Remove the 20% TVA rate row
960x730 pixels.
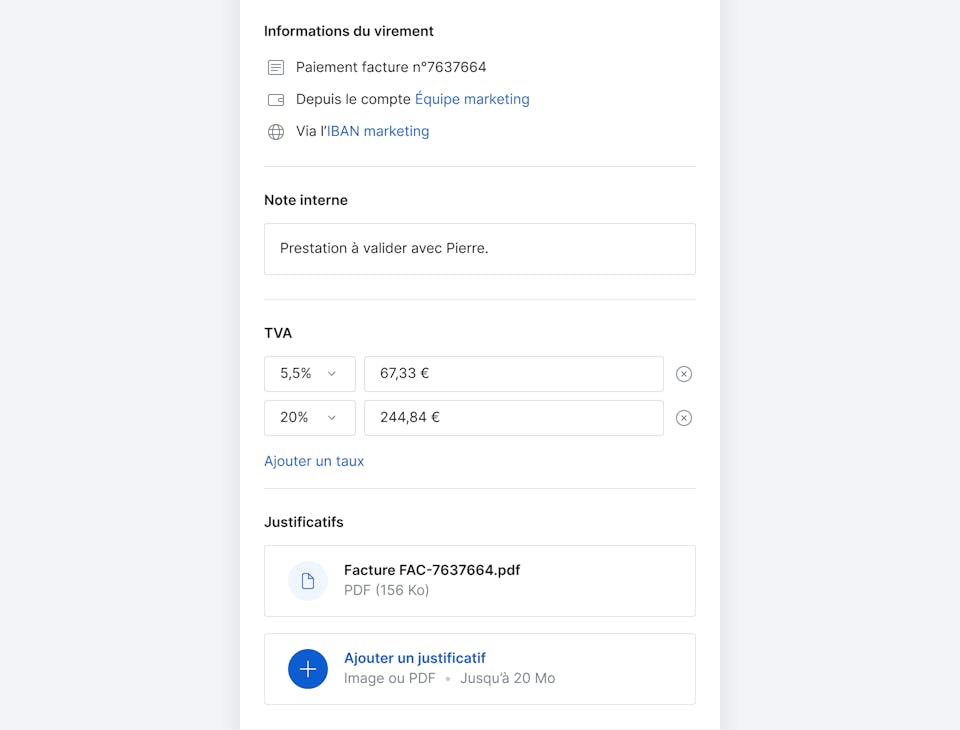click(684, 418)
